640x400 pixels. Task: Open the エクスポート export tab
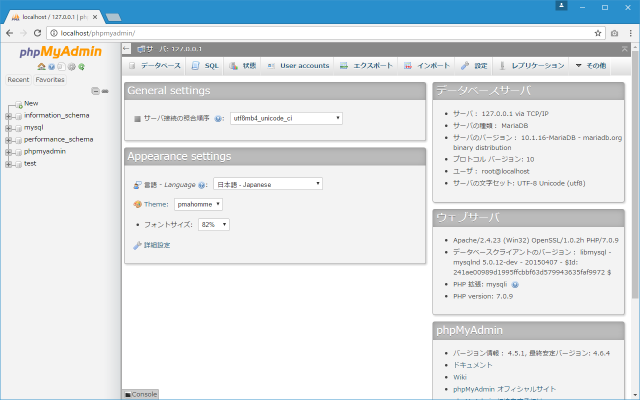pyautogui.click(x=366, y=66)
